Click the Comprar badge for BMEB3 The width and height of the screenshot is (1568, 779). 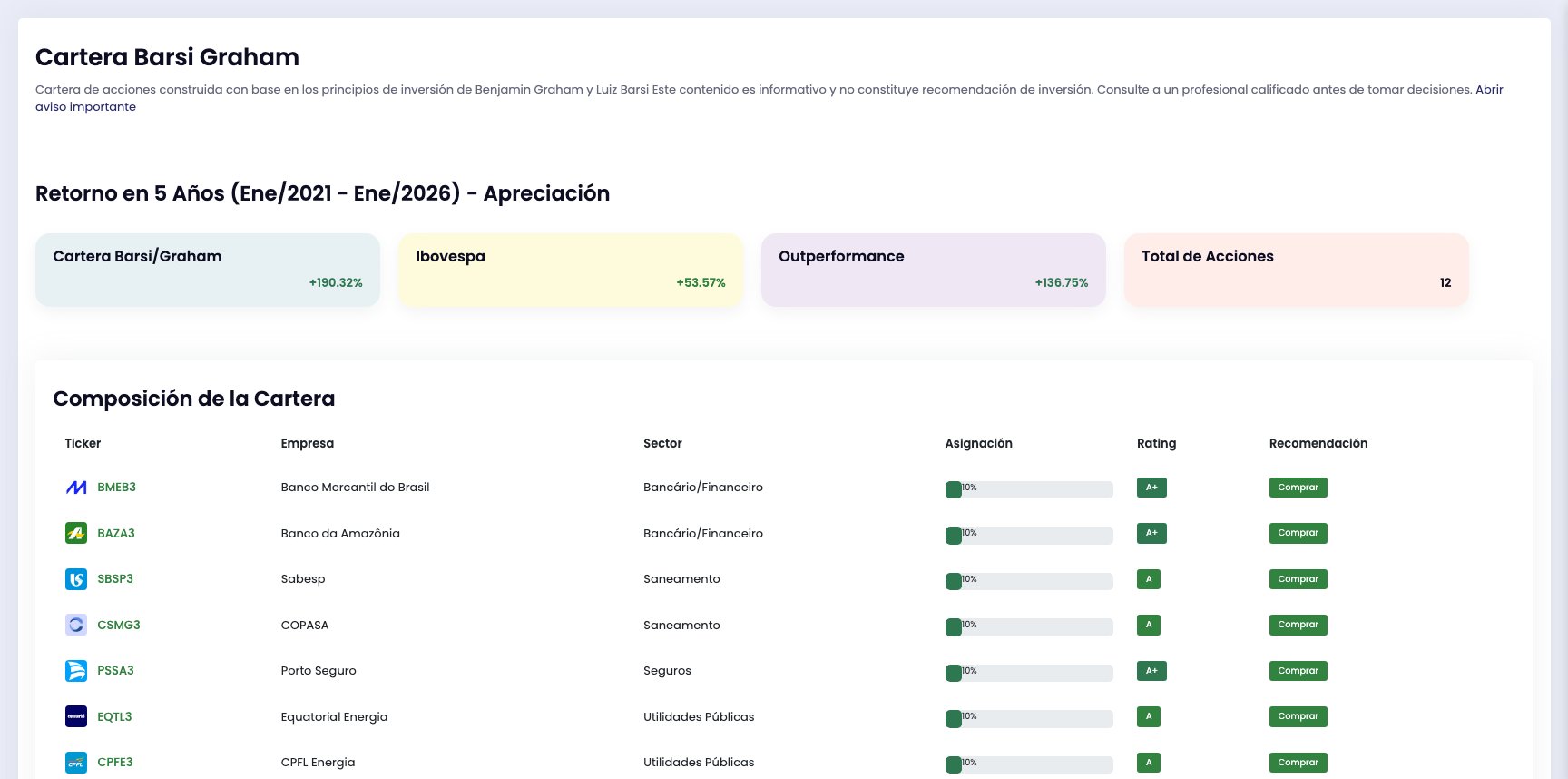1298,488
